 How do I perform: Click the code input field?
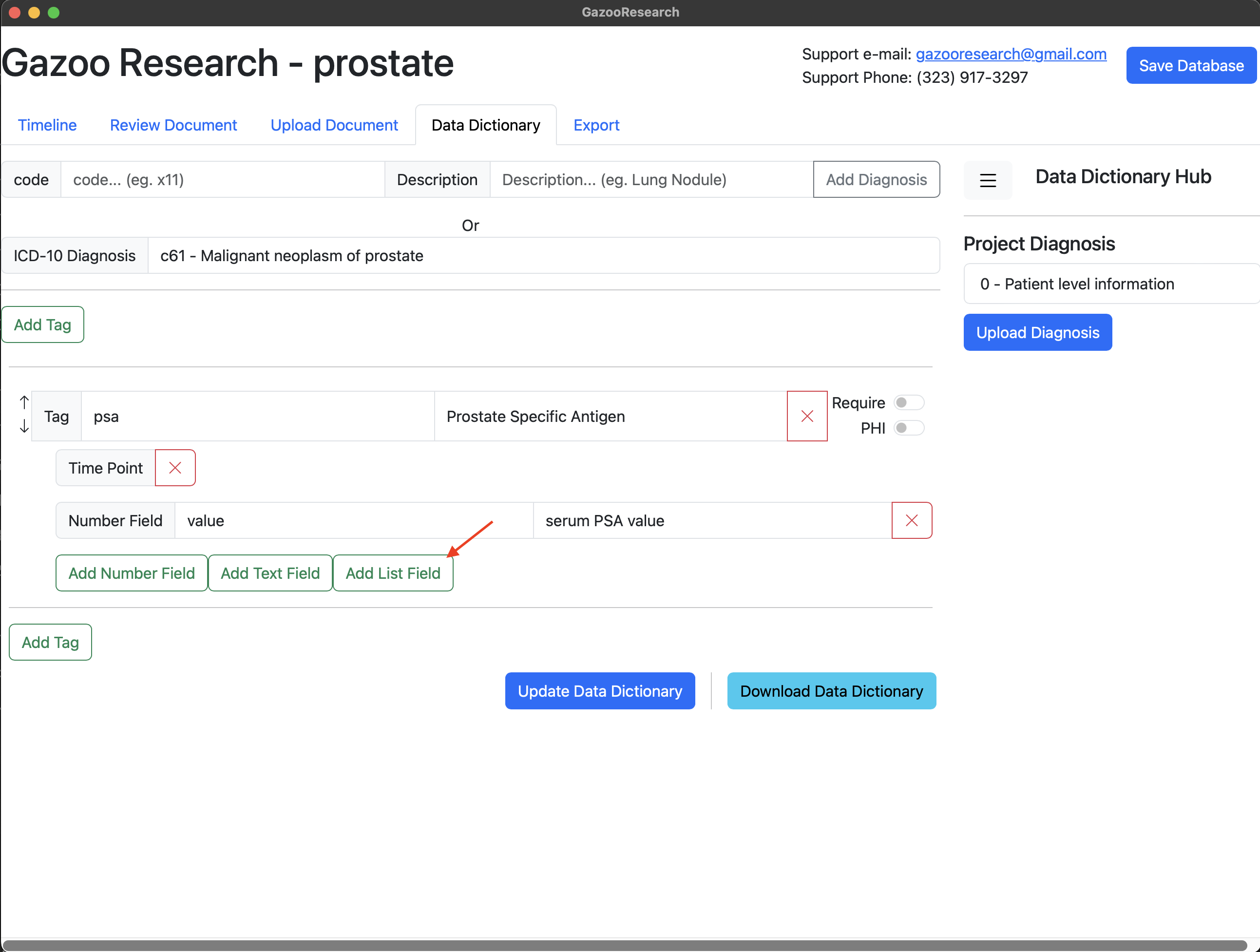pyautogui.click(x=222, y=180)
